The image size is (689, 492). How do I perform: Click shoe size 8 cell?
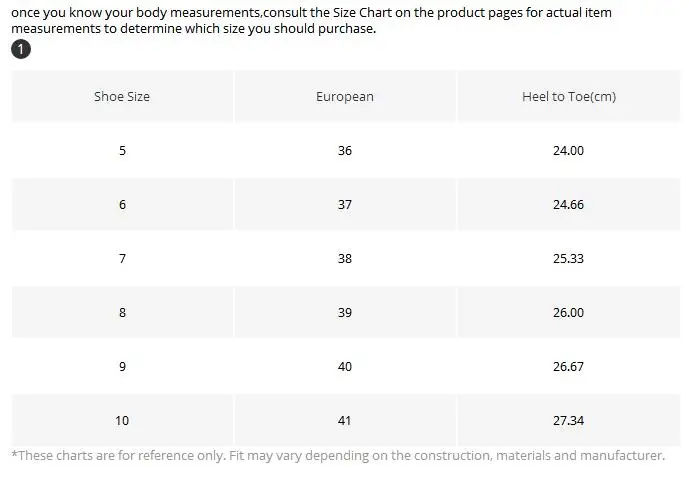[x=122, y=312]
